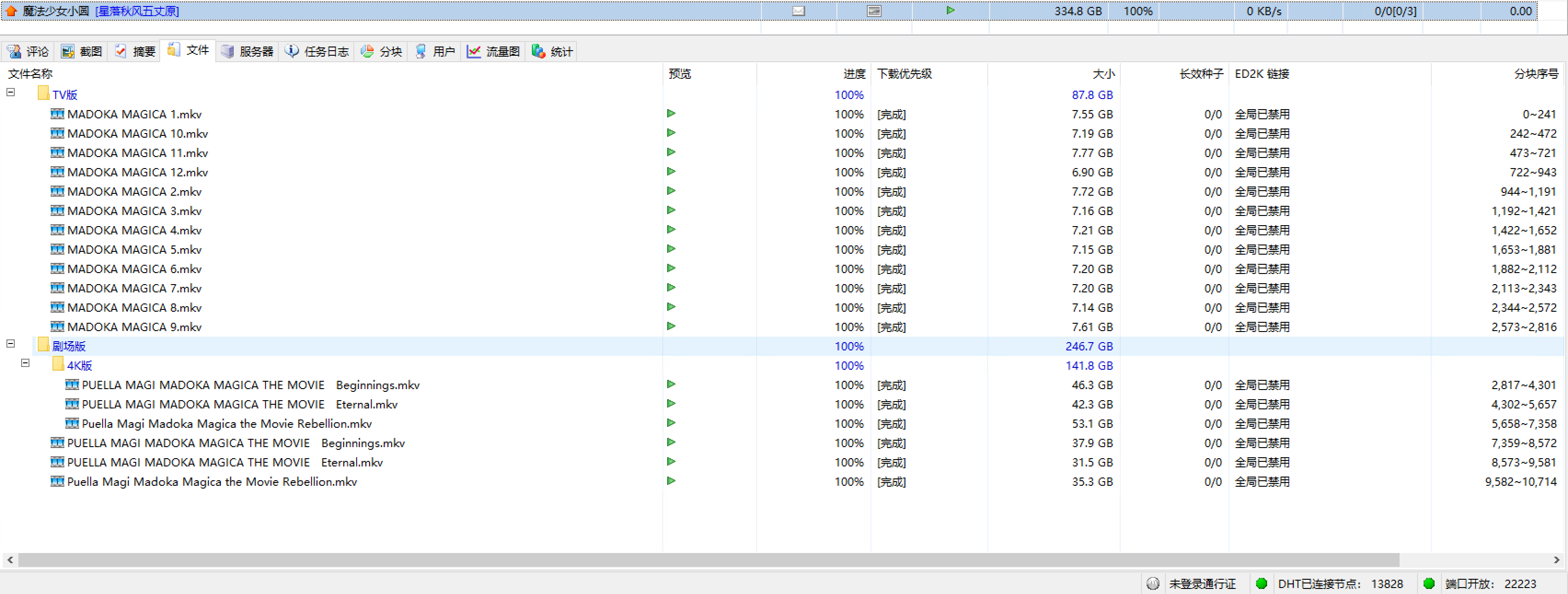Image resolution: width=1568 pixels, height=594 pixels.
Task: Switch to the 用户 users tab
Action: pos(435,52)
